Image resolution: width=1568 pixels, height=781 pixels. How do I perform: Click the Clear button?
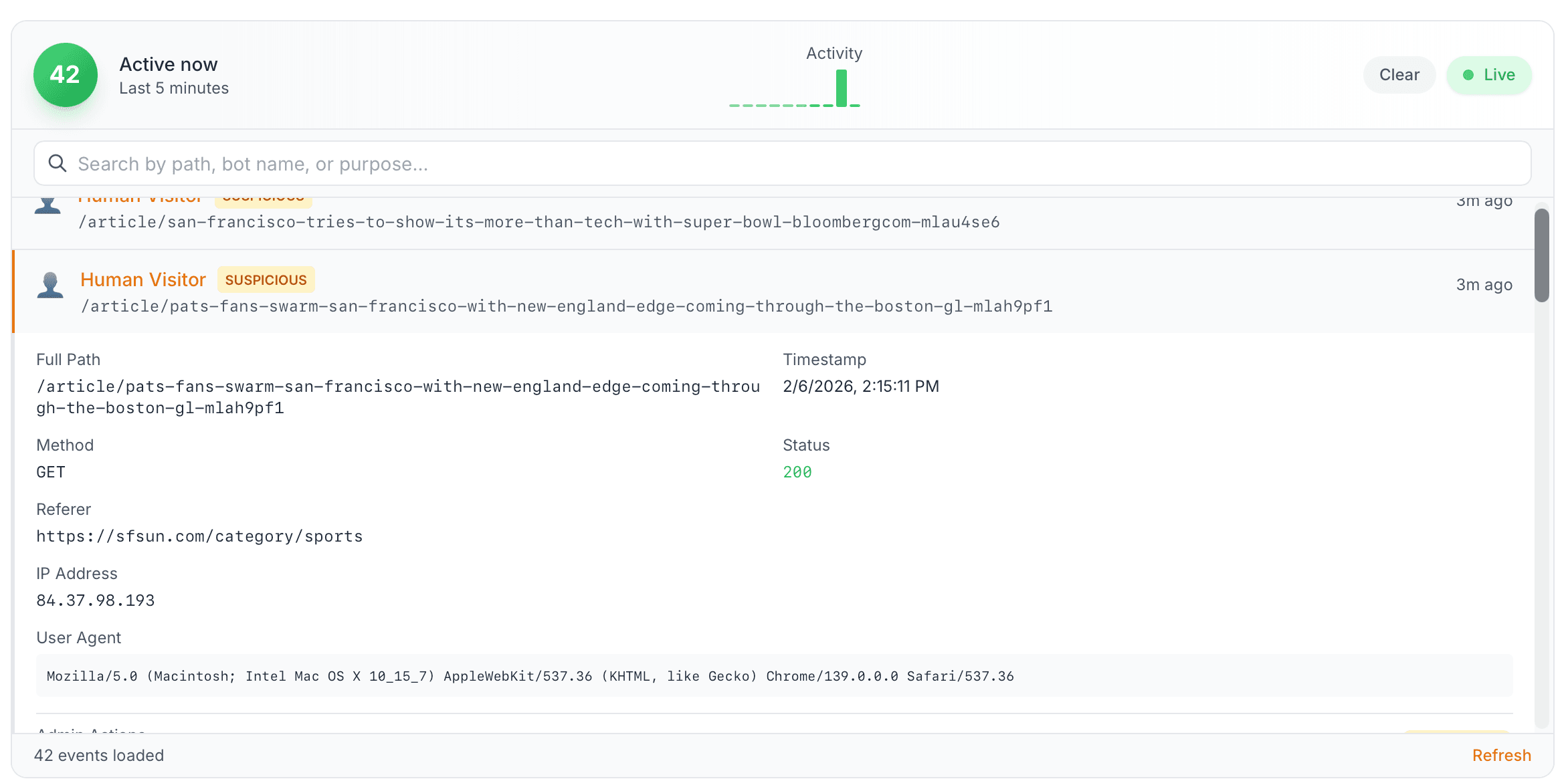pos(1399,75)
